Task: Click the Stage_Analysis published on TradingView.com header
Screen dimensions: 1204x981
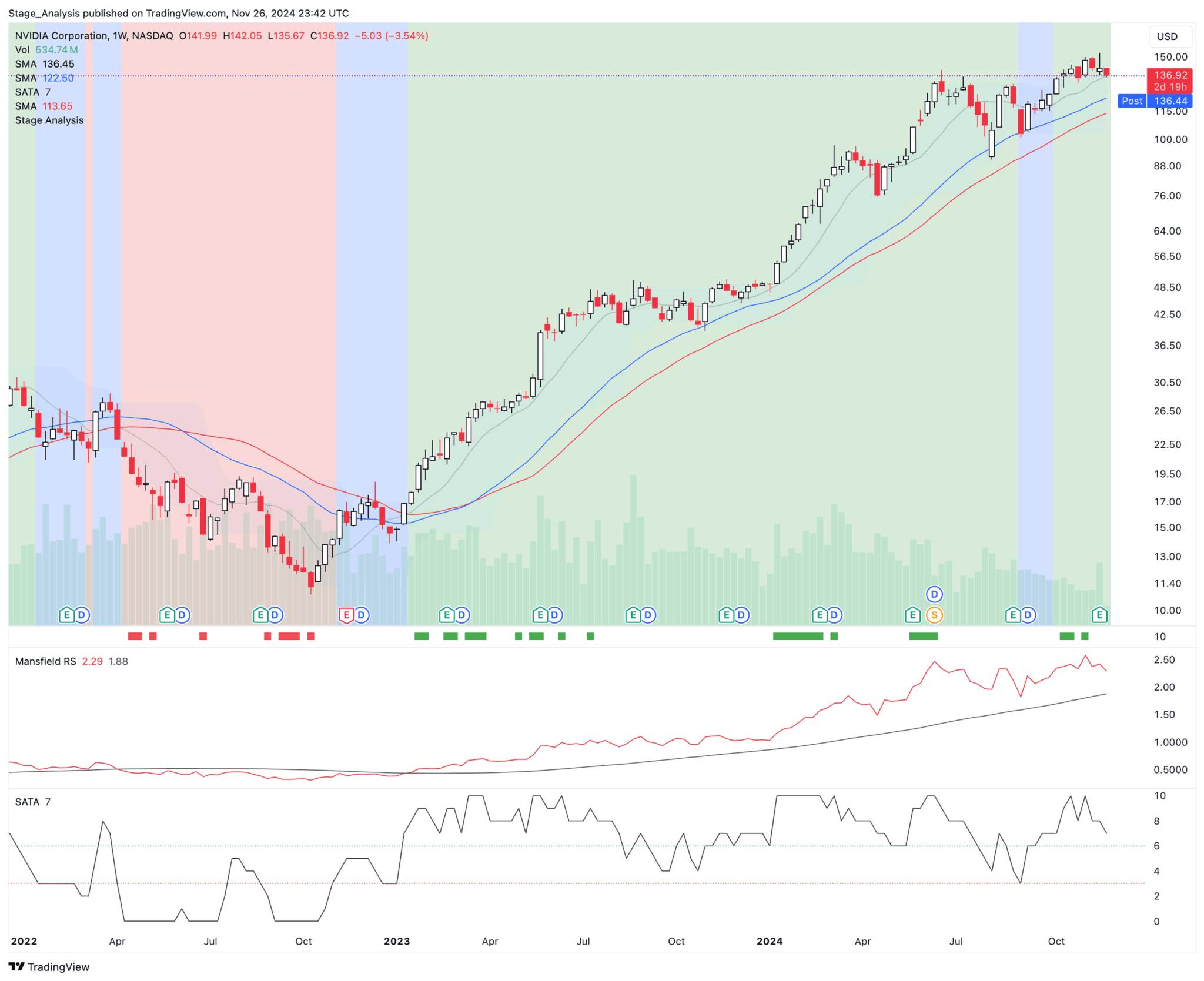Action: tap(179, 13)
